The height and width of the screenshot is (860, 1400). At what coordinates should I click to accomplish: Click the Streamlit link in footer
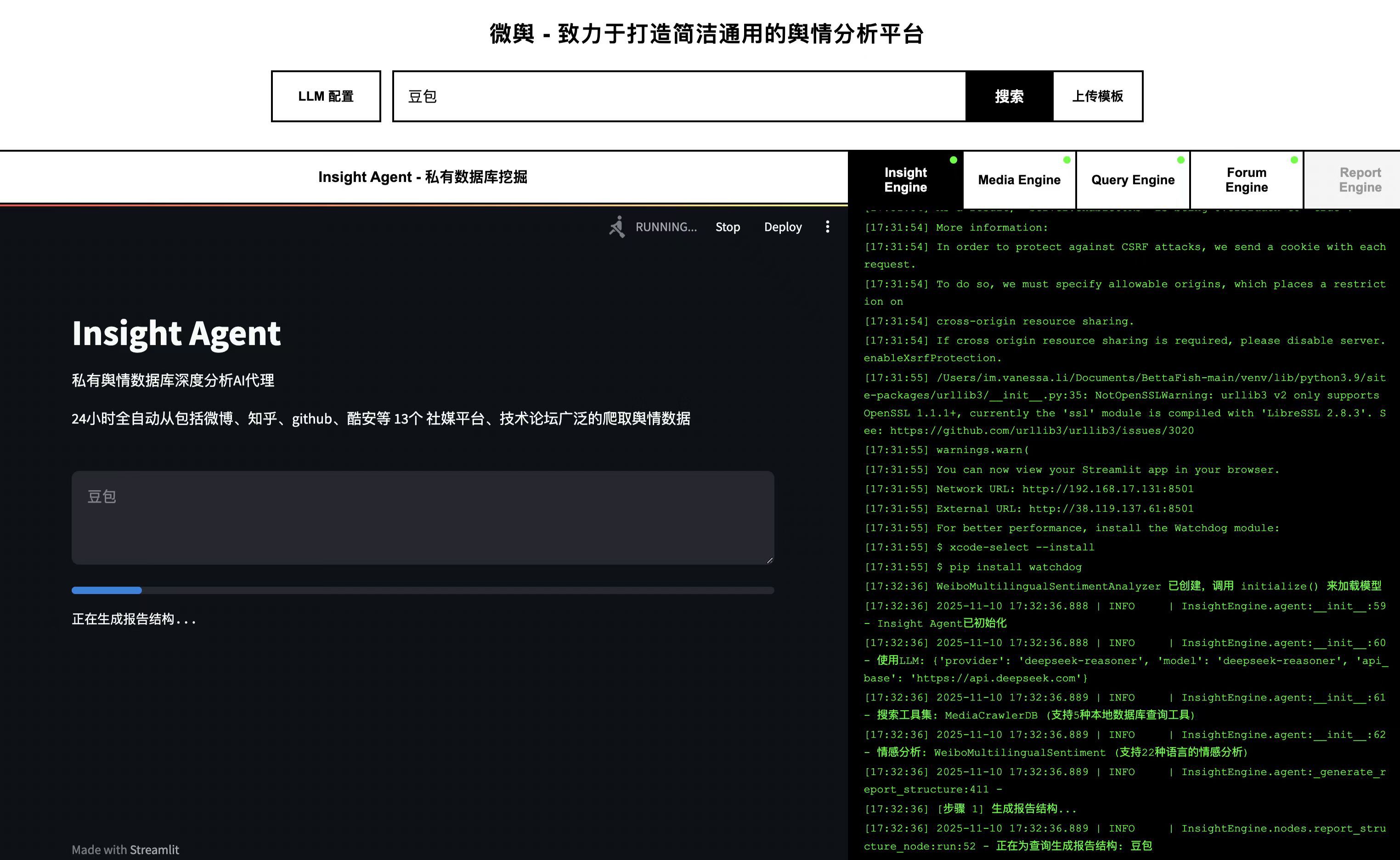click(x=154, y=849)
